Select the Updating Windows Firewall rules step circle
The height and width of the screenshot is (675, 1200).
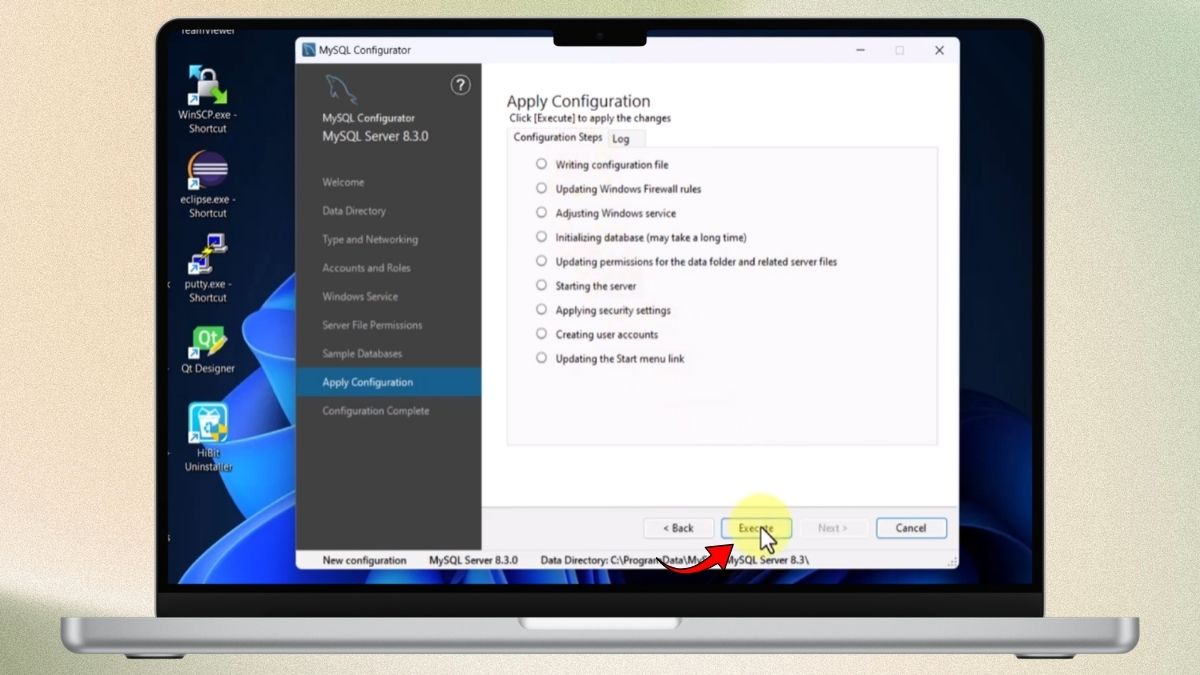point(541,188)
